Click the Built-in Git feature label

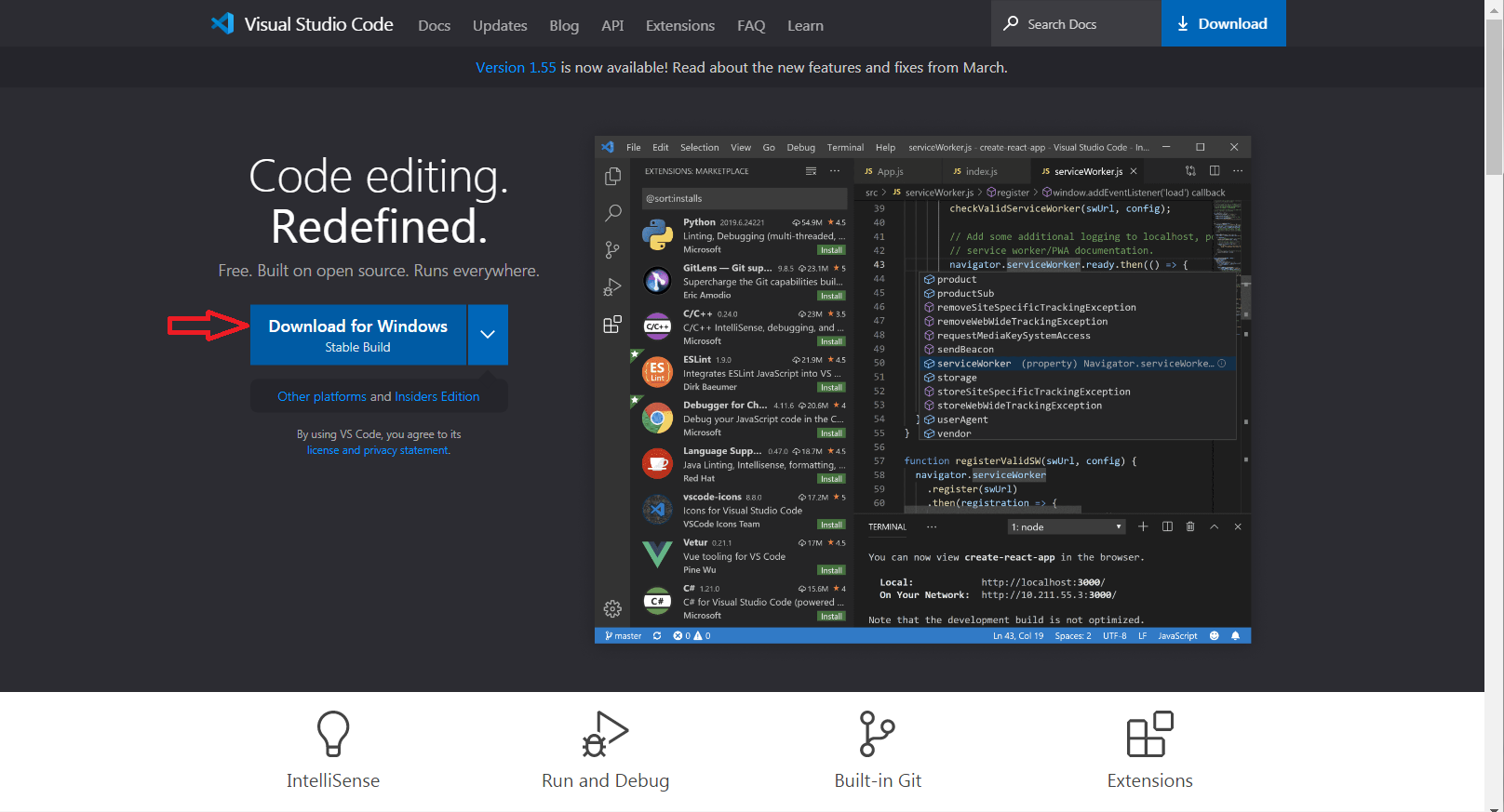[x=878, y=780]
